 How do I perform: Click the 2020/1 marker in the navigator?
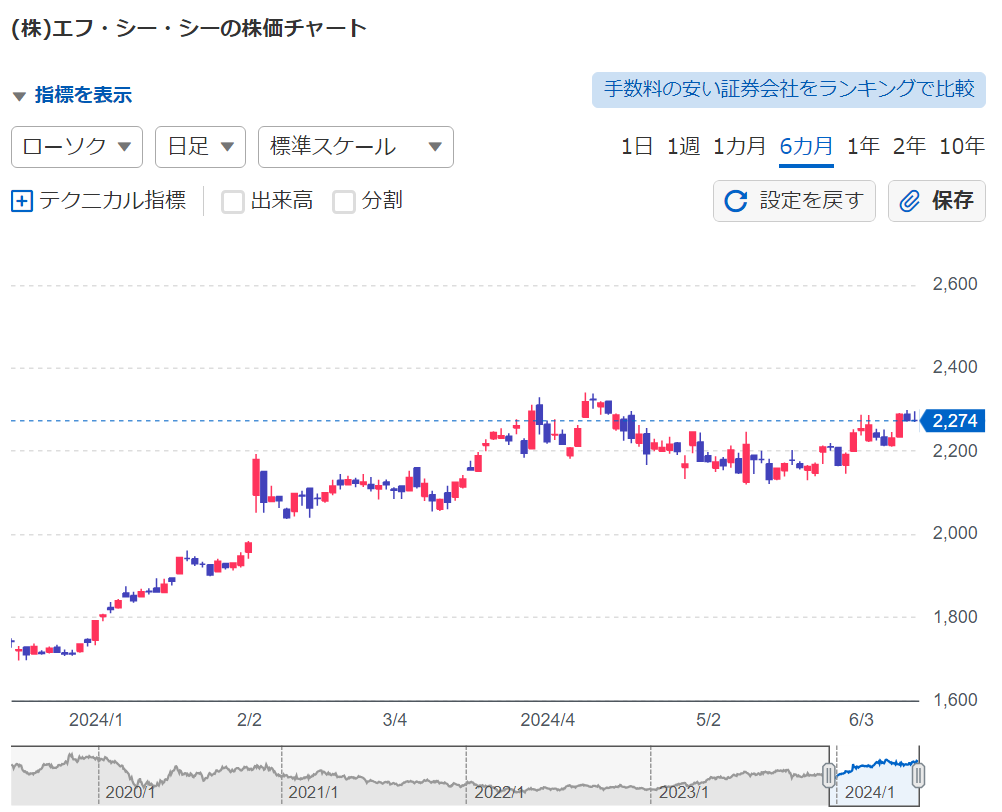point(130,792)
